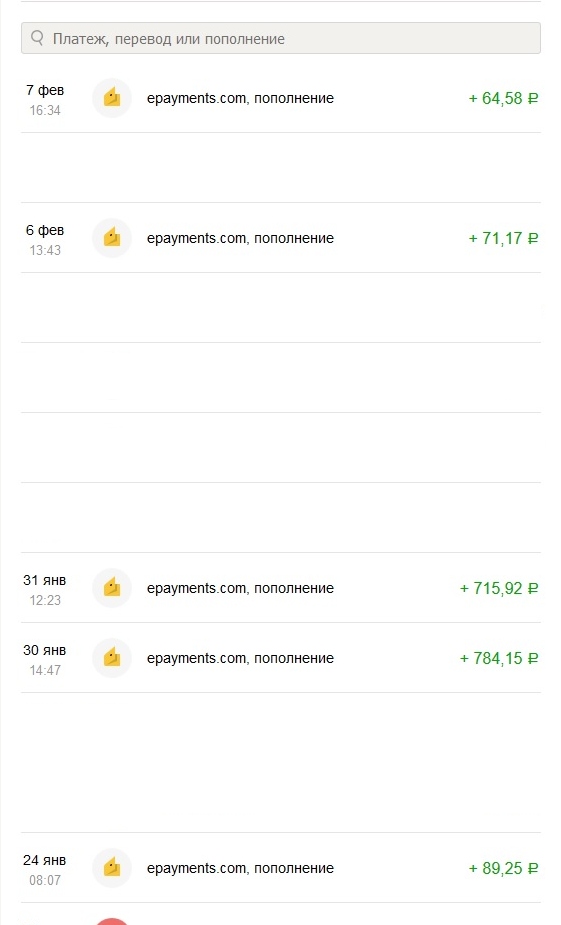This screenshot has height=925, width=561.
Task: Click the search magnifier icon
Action: click(37, 38)
